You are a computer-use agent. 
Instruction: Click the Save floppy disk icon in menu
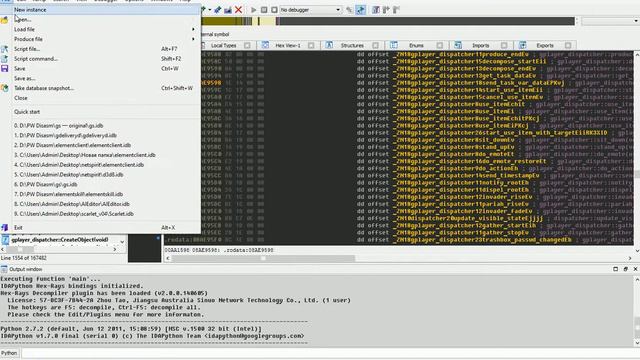coord(4,68)
